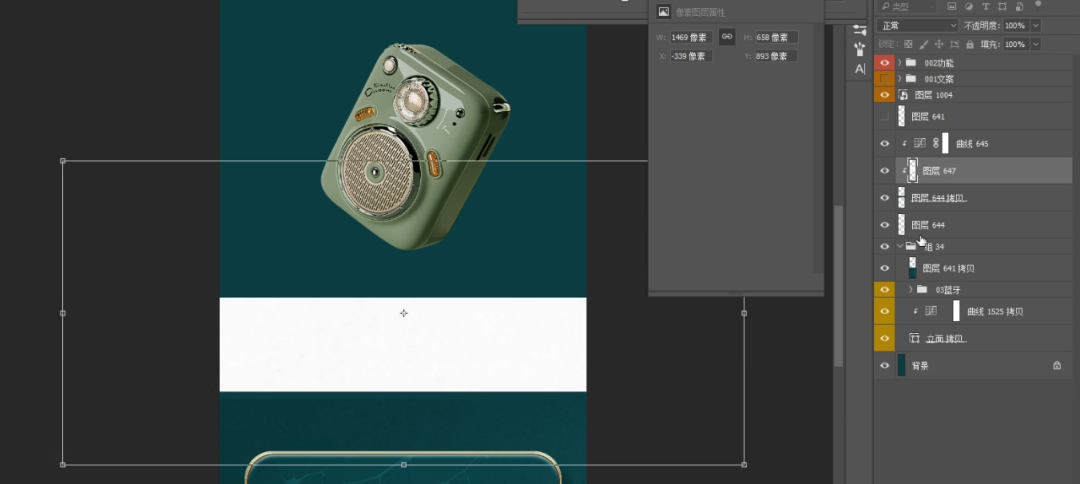Click prevent artboard auto-nesting lock icon

point(954,44)
